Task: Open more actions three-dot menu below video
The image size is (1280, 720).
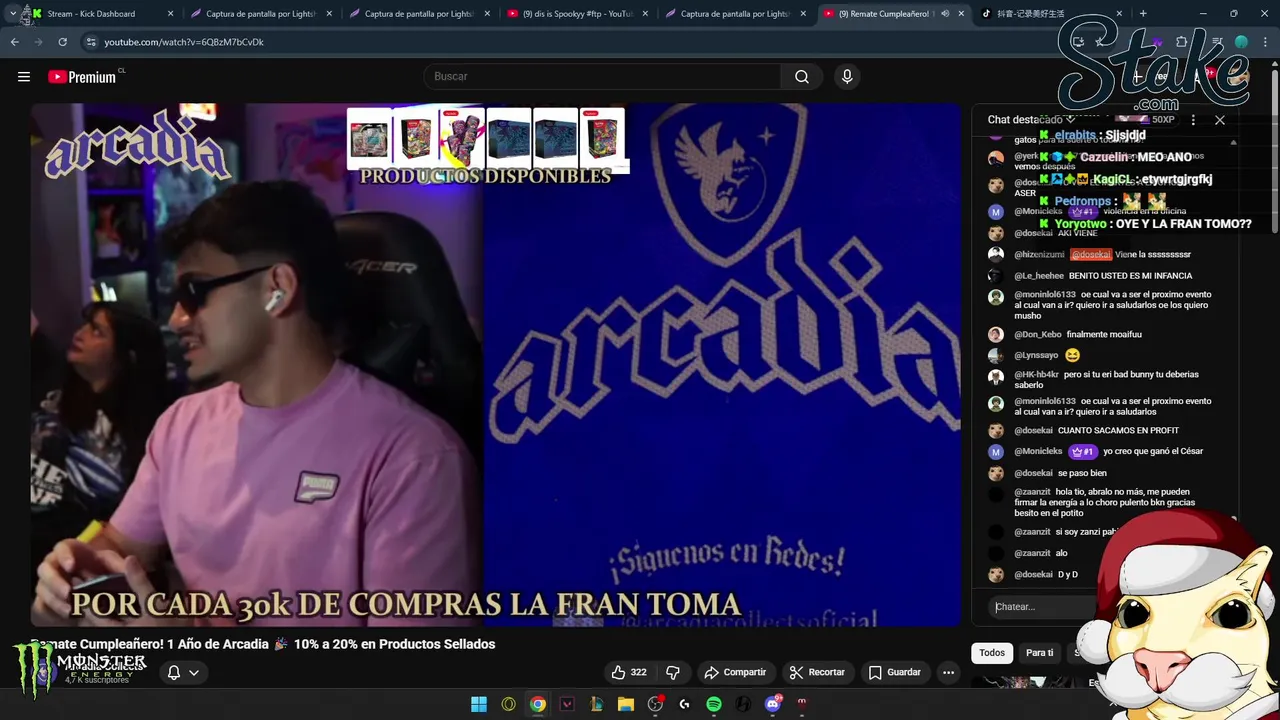Action: 948,672
